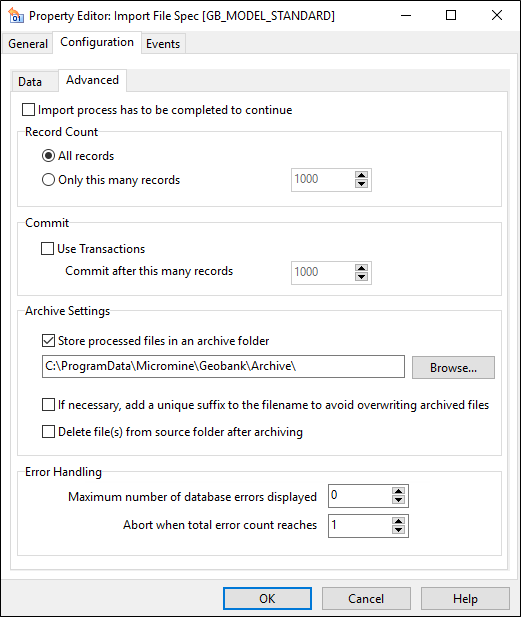Enable Delete file(s) from source folder
521x617 pixels.
coord(48,432)
